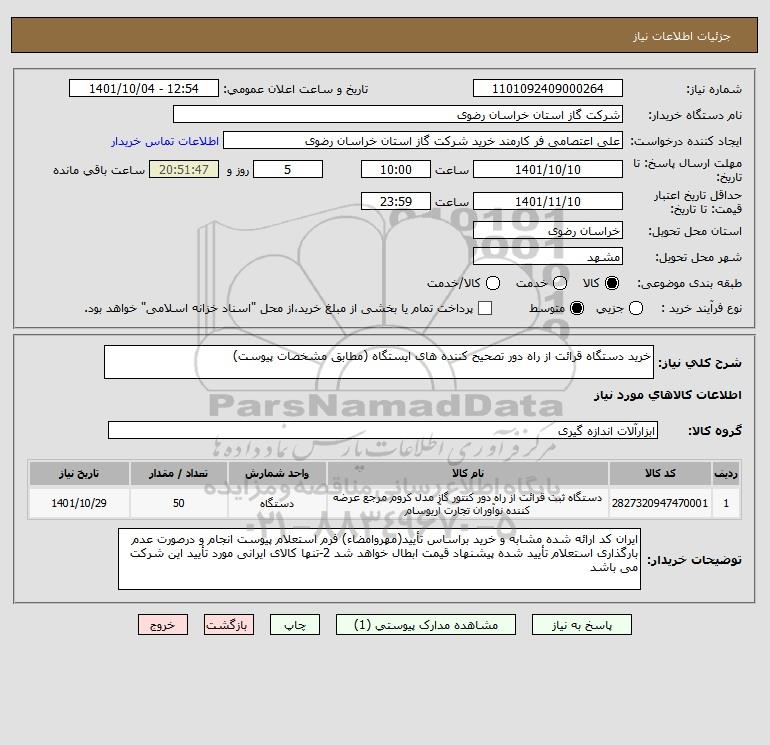Click the نام کالا column header
Screen dimensions: 770x745
click(x=468, y=473)
